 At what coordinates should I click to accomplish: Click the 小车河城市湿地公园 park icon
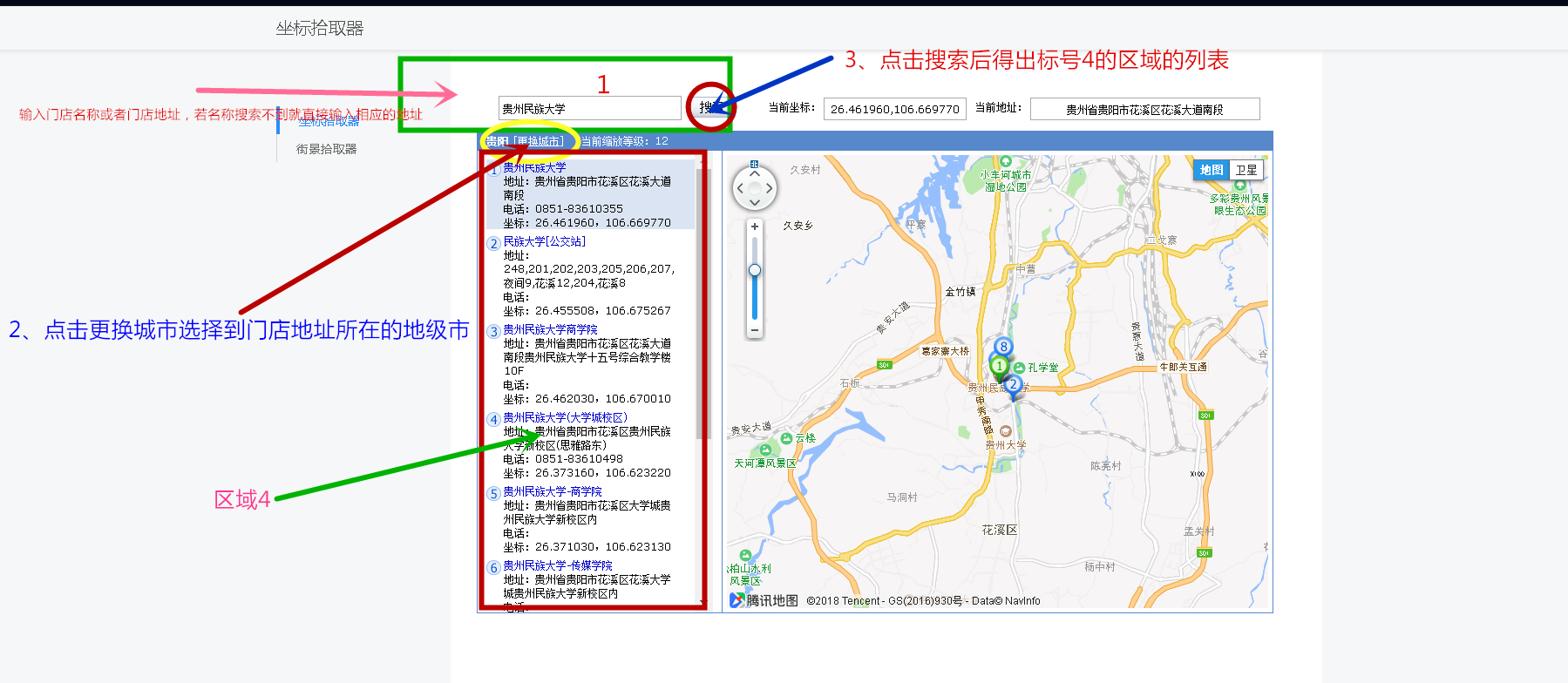point(1005,161)
